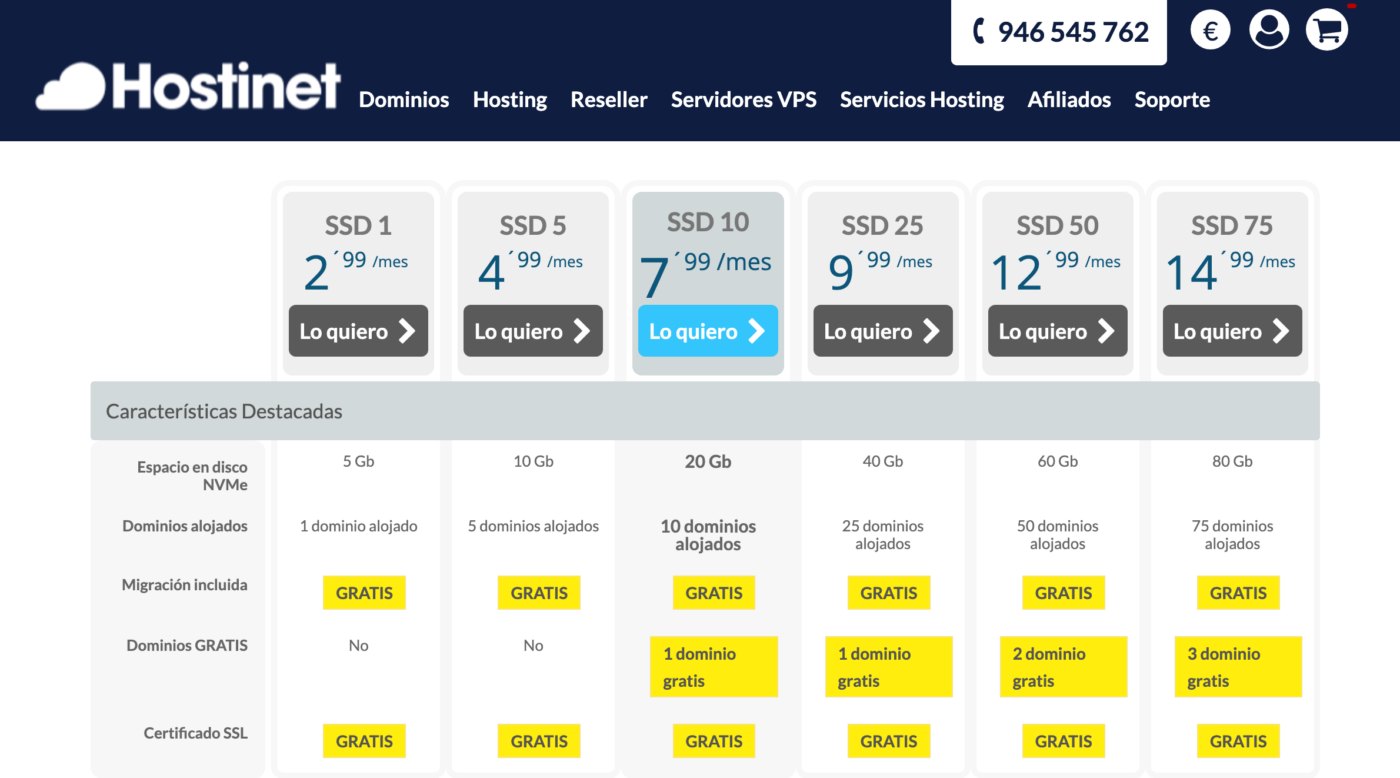Click Lo quiero for SSD 25 plan
The width and height of the screenshot is (1400, 778).
[883, 331]
